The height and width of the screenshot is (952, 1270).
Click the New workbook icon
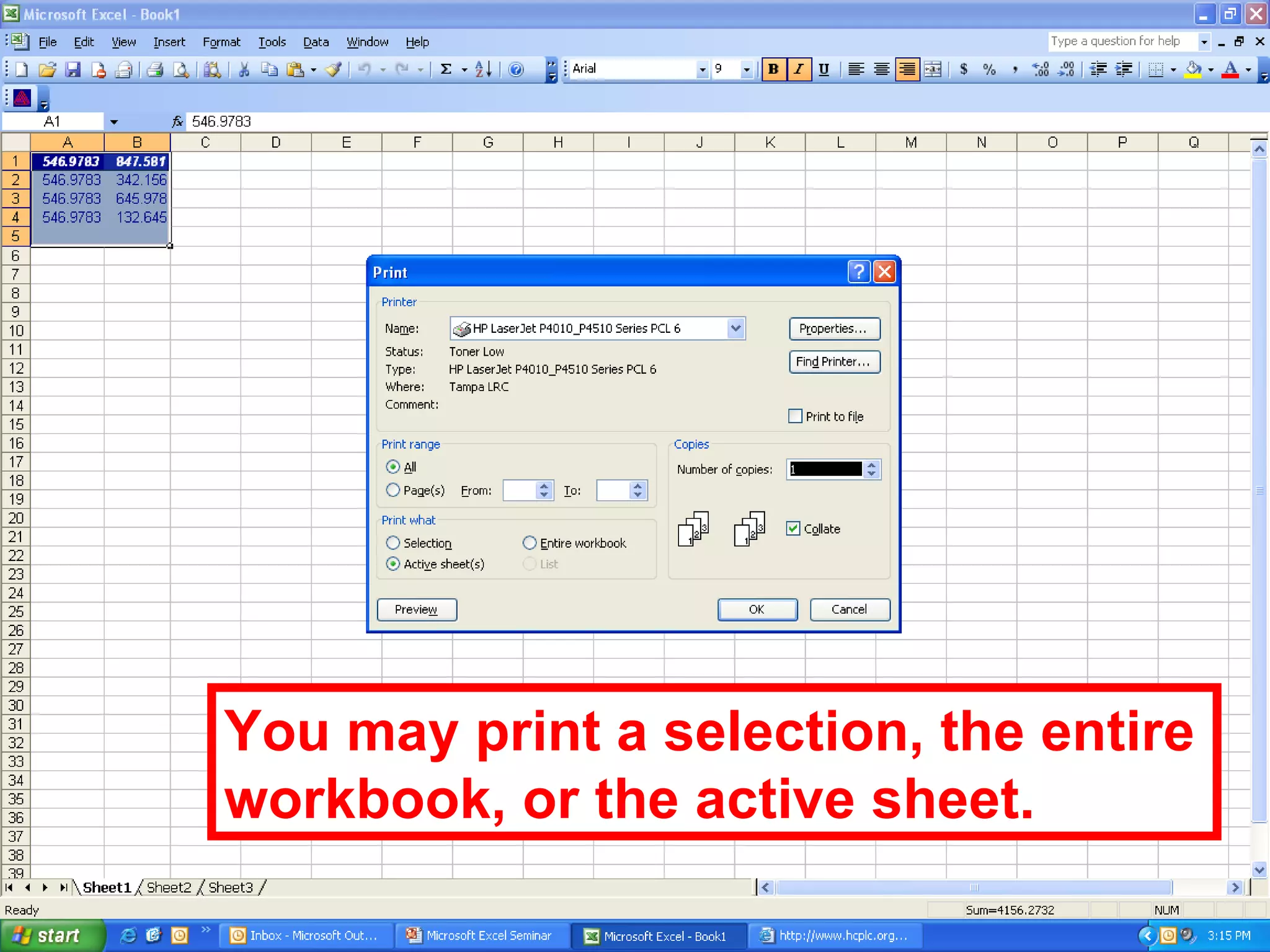click(22, 69)
